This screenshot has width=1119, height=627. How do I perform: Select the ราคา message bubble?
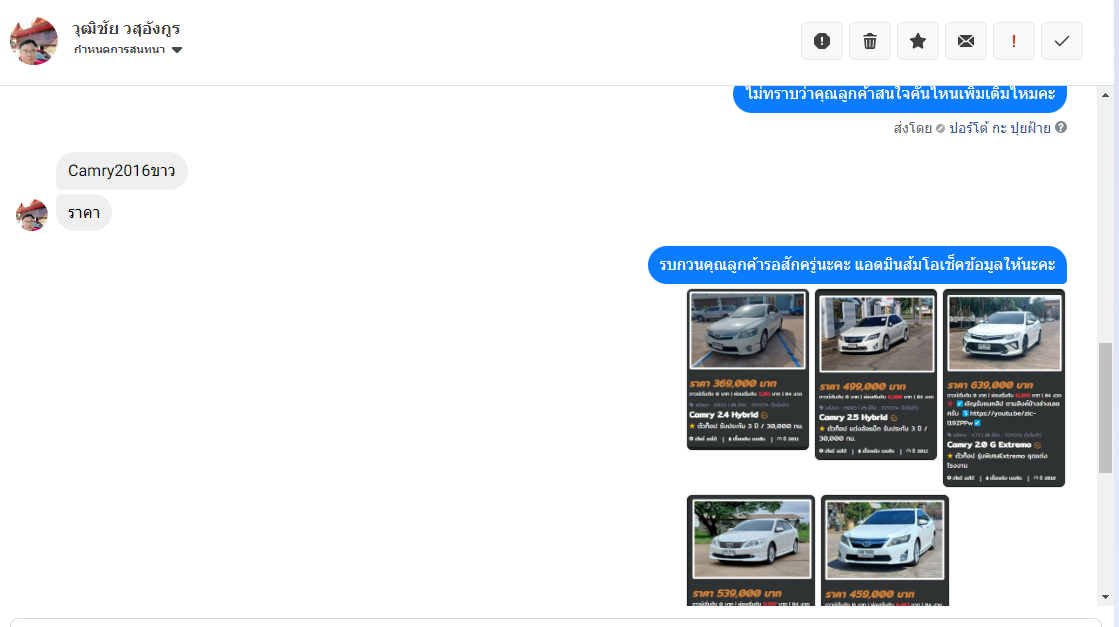click(84, 213)
